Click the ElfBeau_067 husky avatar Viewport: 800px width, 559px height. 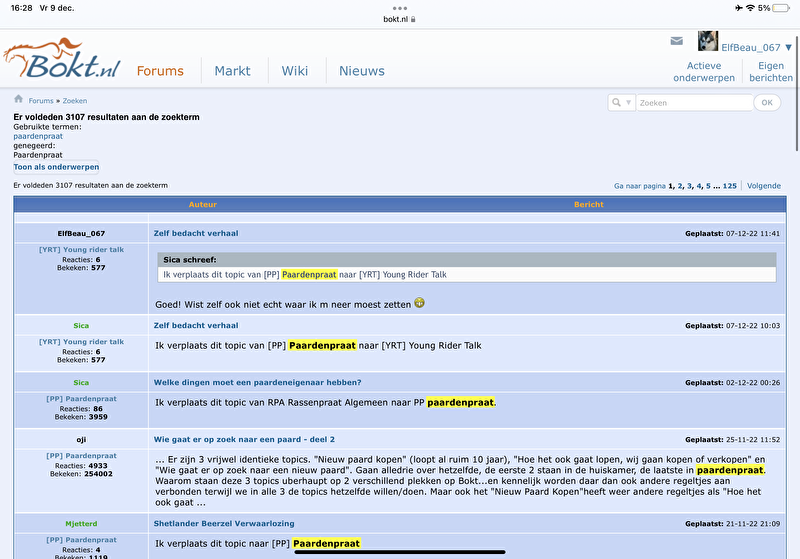tap(708, 41)
